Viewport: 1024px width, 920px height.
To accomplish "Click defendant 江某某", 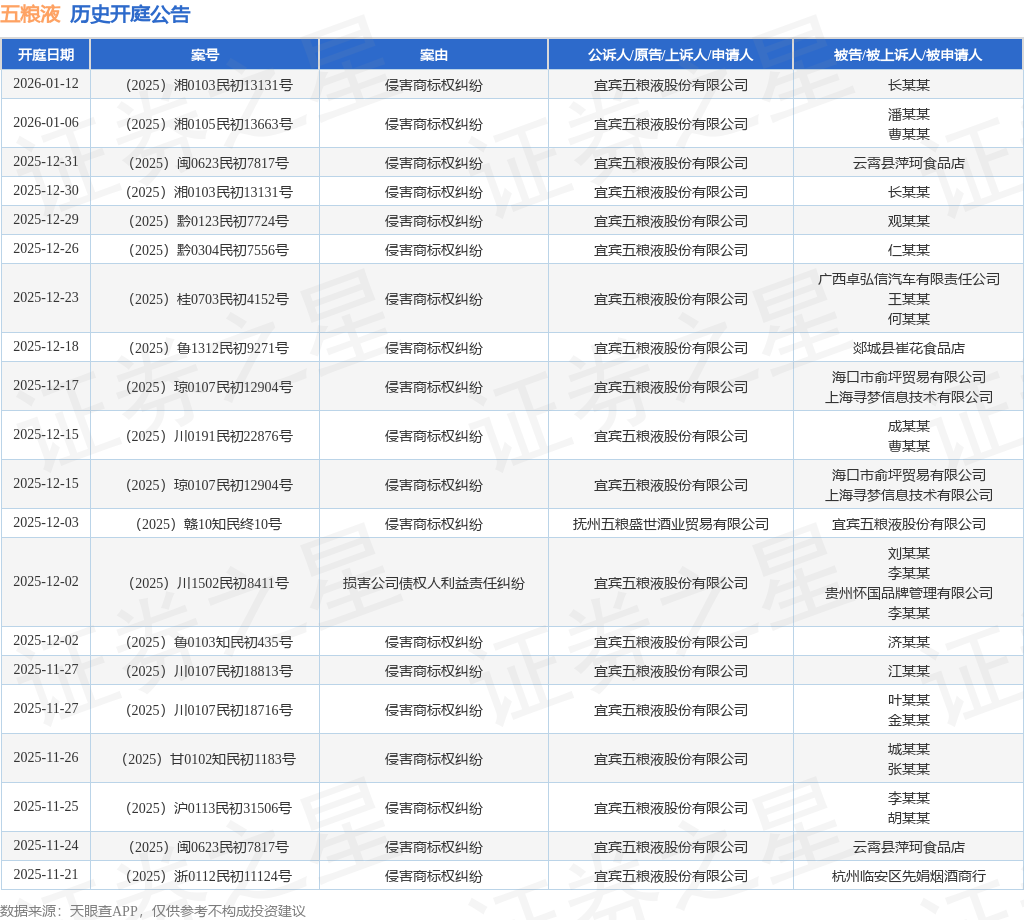I will (908, 671).
